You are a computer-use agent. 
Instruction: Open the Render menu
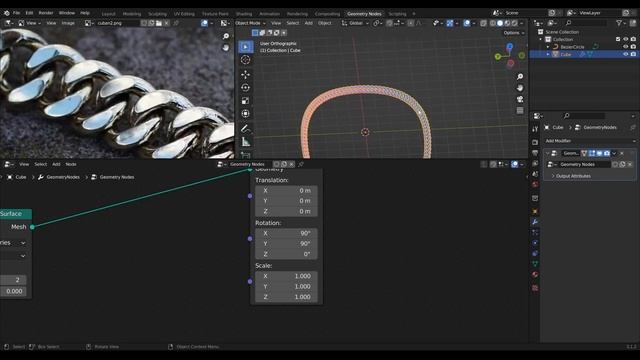46,13
